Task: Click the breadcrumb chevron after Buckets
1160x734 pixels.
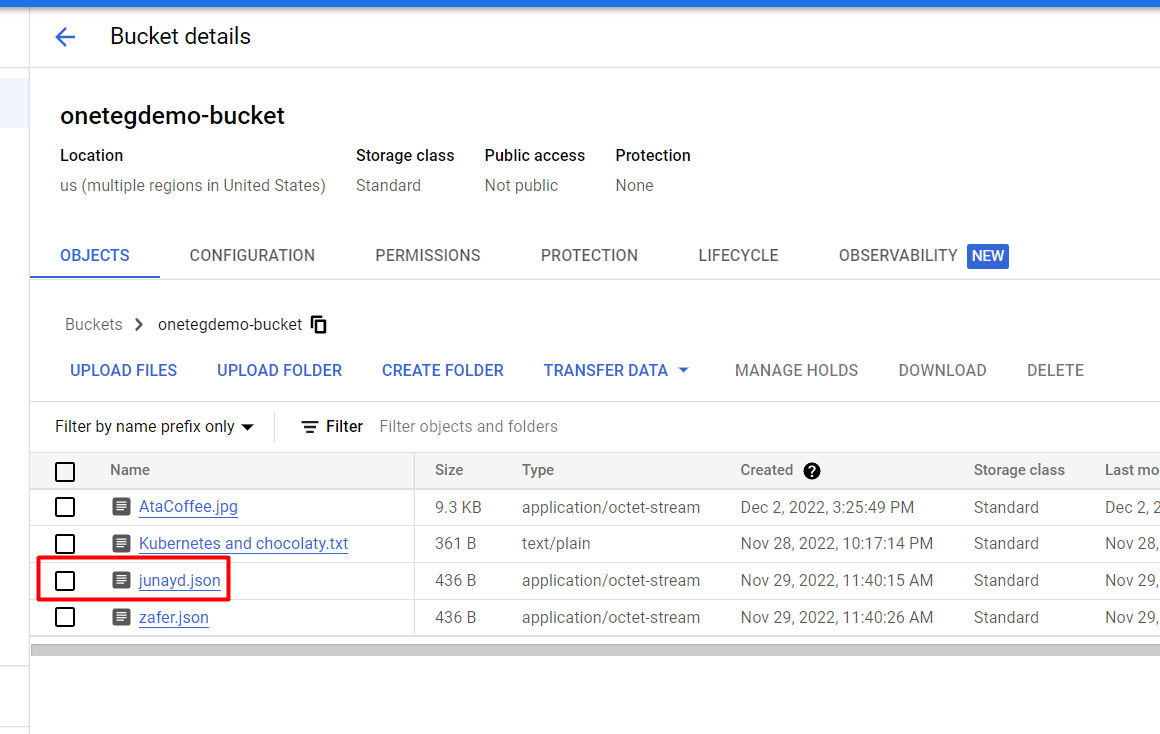Action: (139, 325)
